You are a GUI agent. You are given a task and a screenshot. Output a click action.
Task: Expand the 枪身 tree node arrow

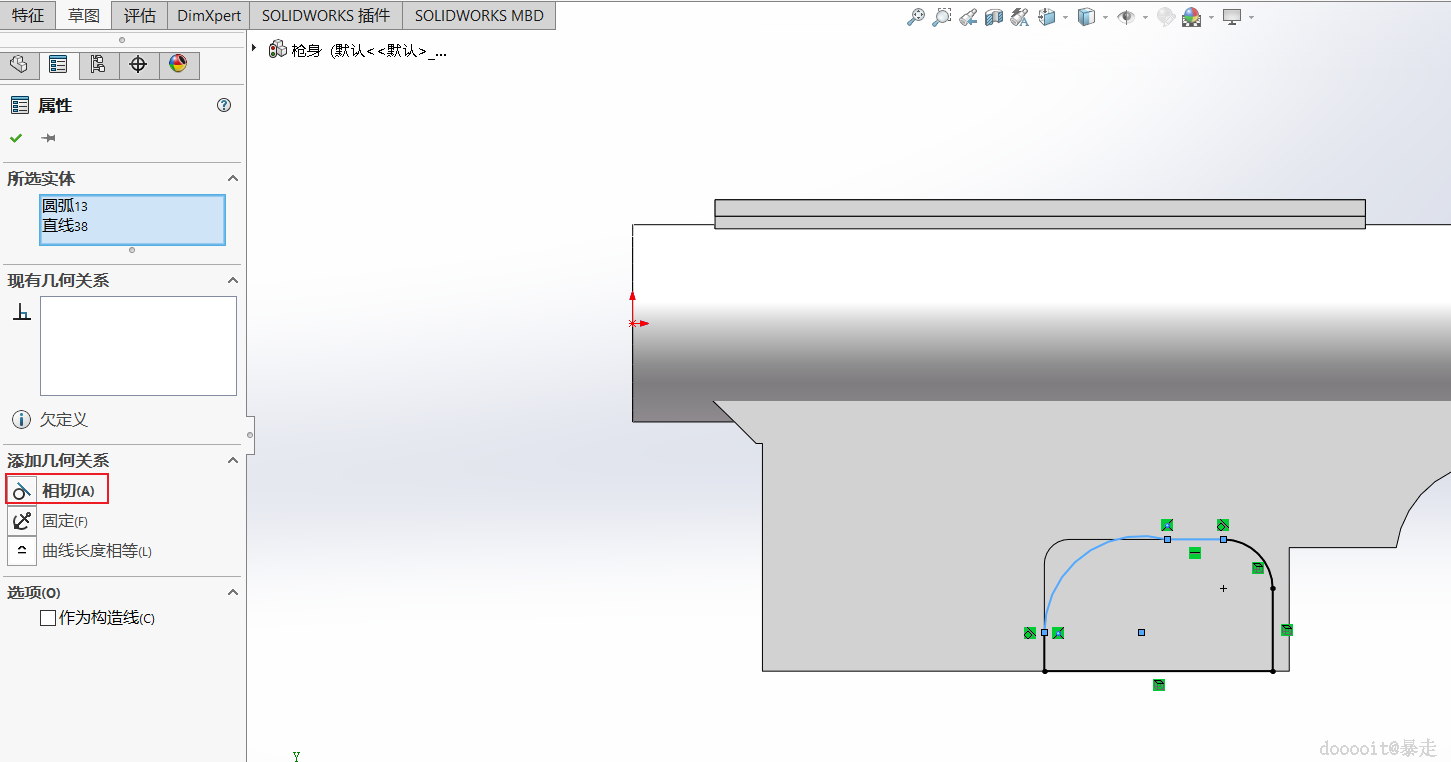(255, 48)
